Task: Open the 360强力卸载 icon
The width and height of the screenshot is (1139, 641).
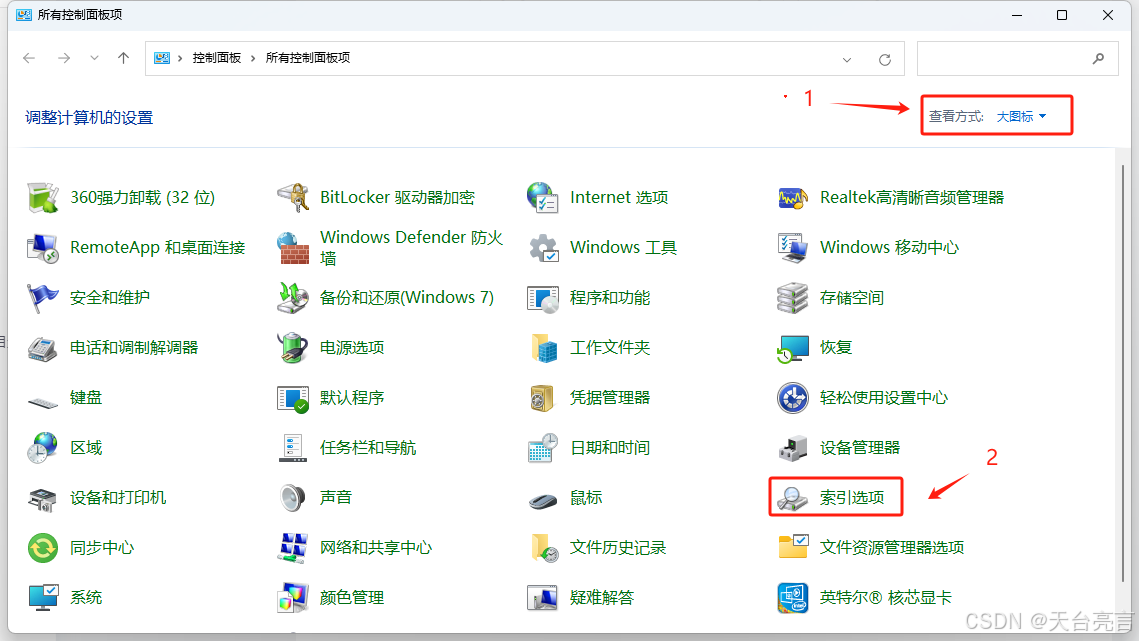Action: (43, 198)
